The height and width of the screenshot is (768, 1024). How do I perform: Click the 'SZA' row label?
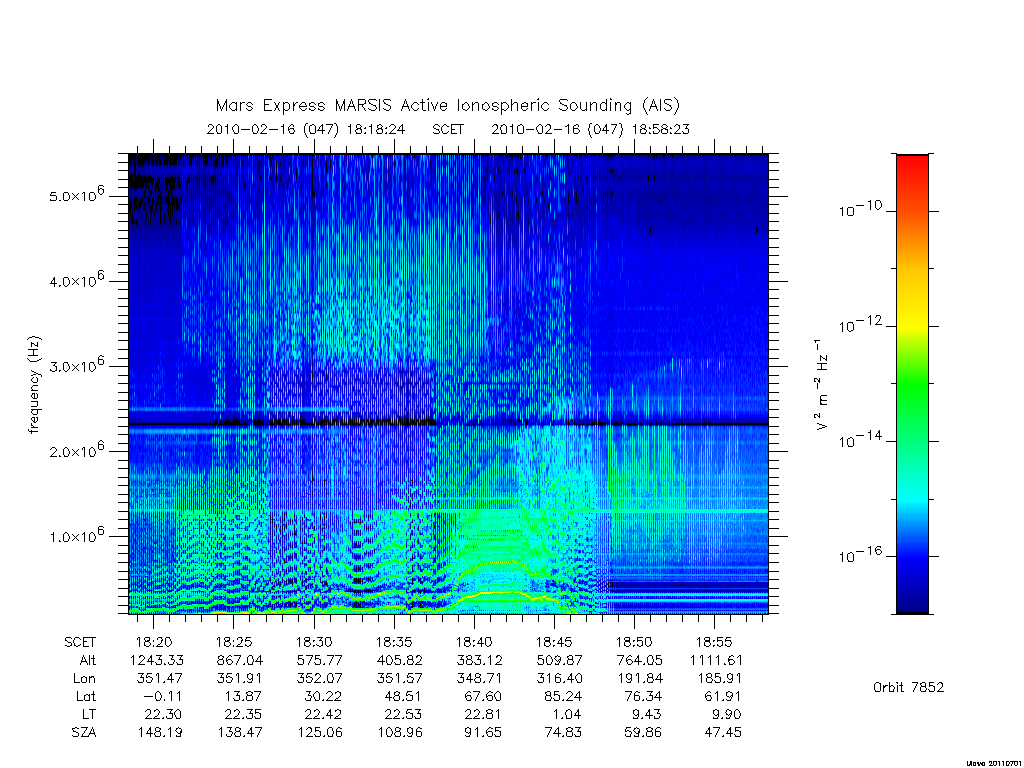point(84,733)
